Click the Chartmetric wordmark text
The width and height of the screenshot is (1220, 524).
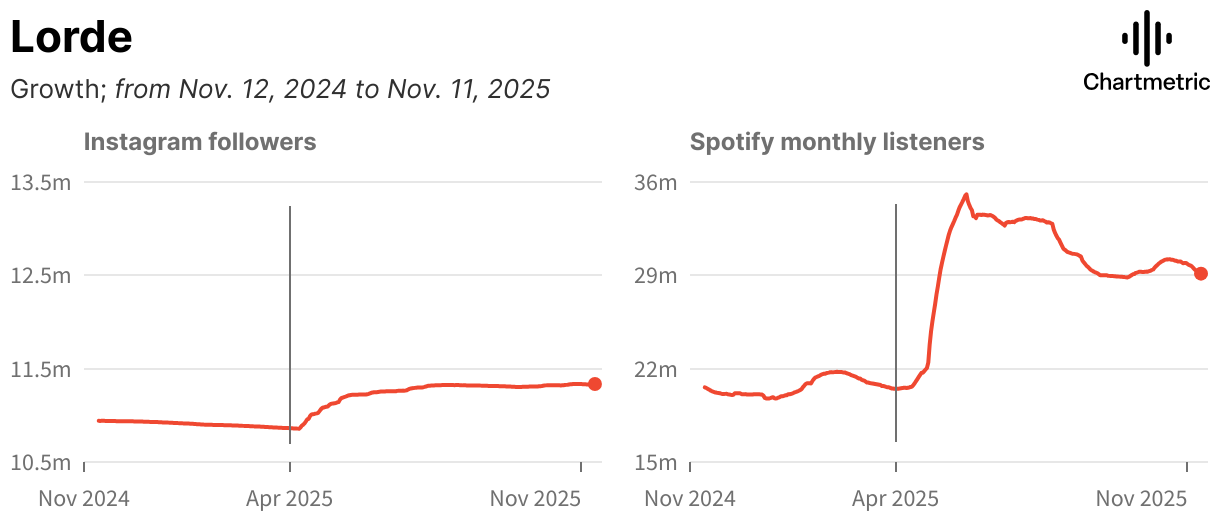tap(1146, 82)
